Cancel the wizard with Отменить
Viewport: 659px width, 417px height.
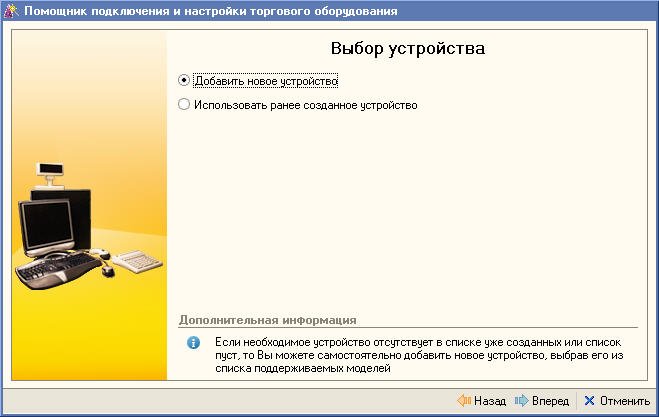[617, 401]
